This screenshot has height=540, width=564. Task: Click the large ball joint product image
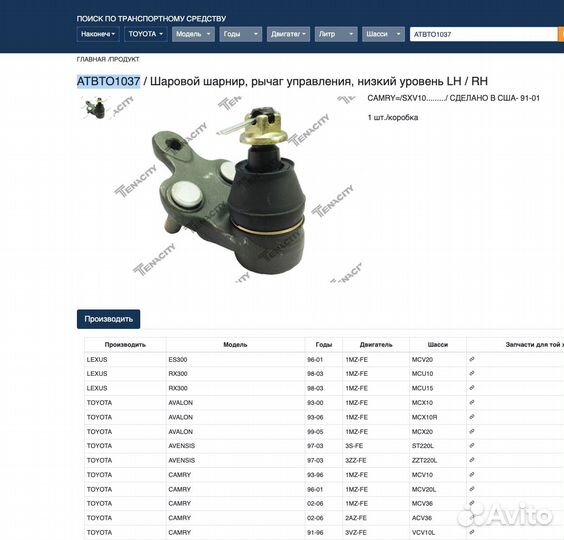229,190
